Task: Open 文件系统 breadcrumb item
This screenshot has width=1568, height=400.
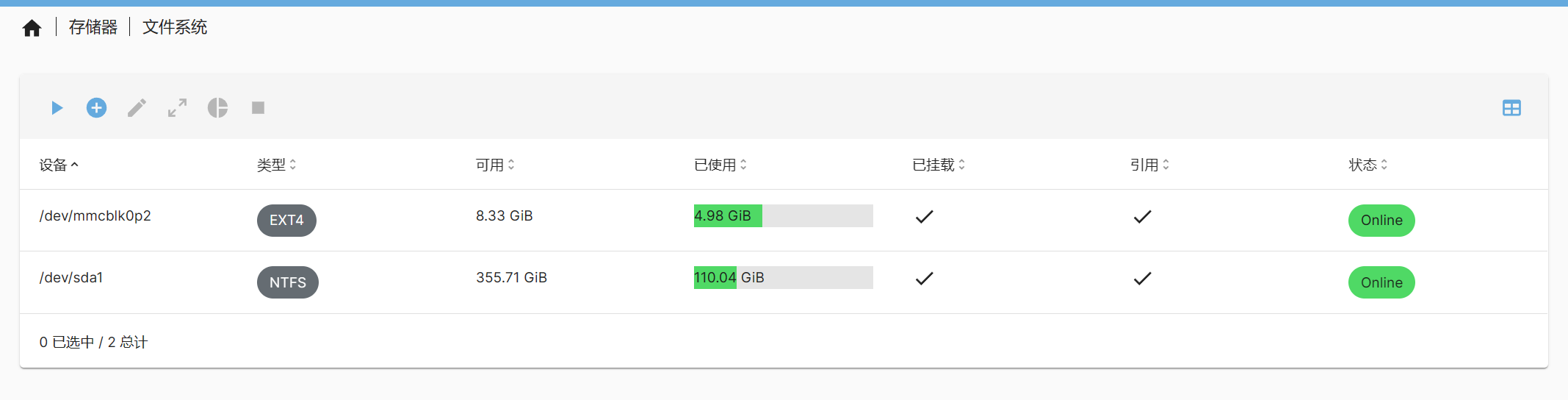Action: pos(175,27)
